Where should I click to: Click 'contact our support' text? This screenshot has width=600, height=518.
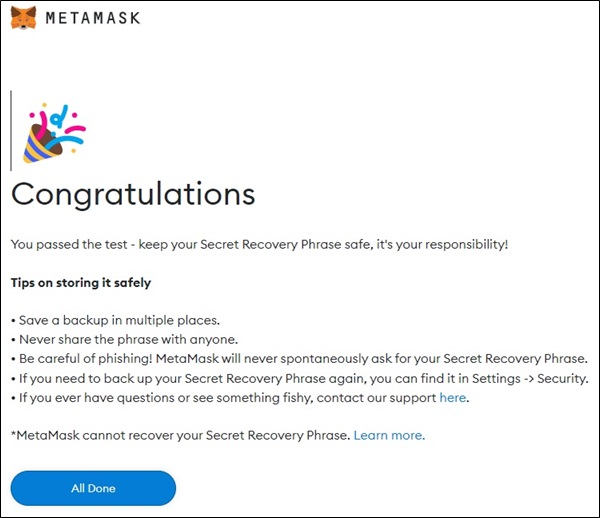tap(377, 398)
